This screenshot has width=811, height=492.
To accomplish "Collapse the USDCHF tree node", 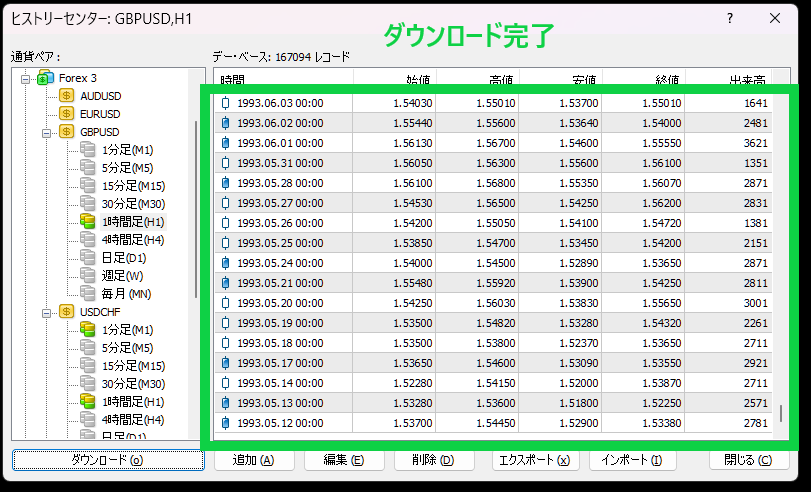I will pyautogui.click(x=46, y=311).
